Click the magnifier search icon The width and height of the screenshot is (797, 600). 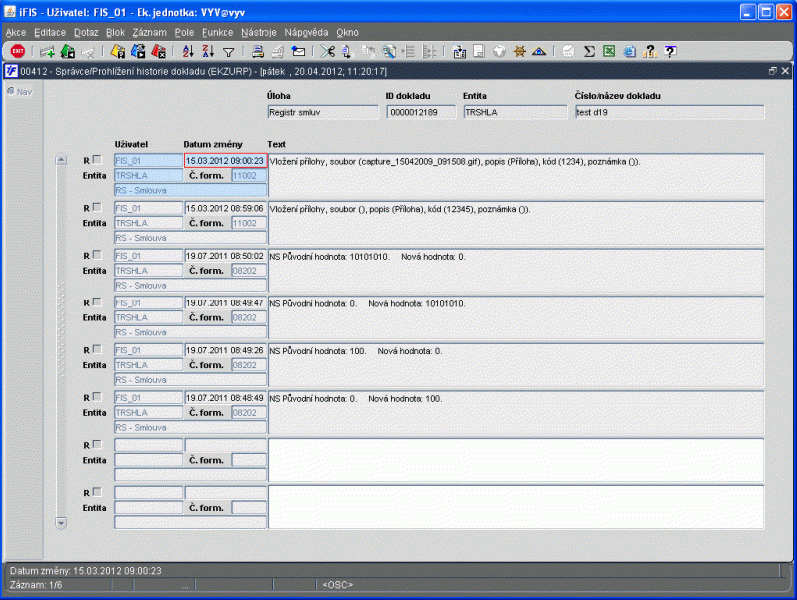click(x=389, y=51)
